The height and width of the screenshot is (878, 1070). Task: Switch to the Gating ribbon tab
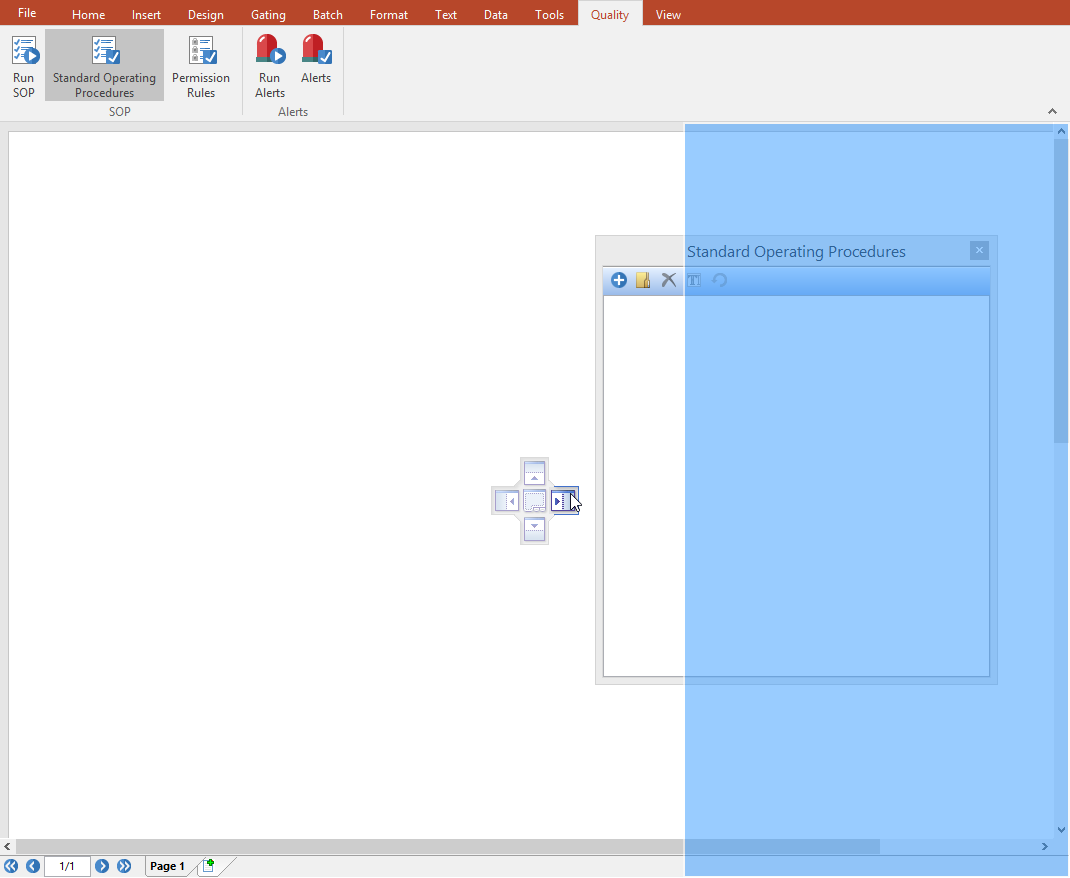[x=268, y=15]
